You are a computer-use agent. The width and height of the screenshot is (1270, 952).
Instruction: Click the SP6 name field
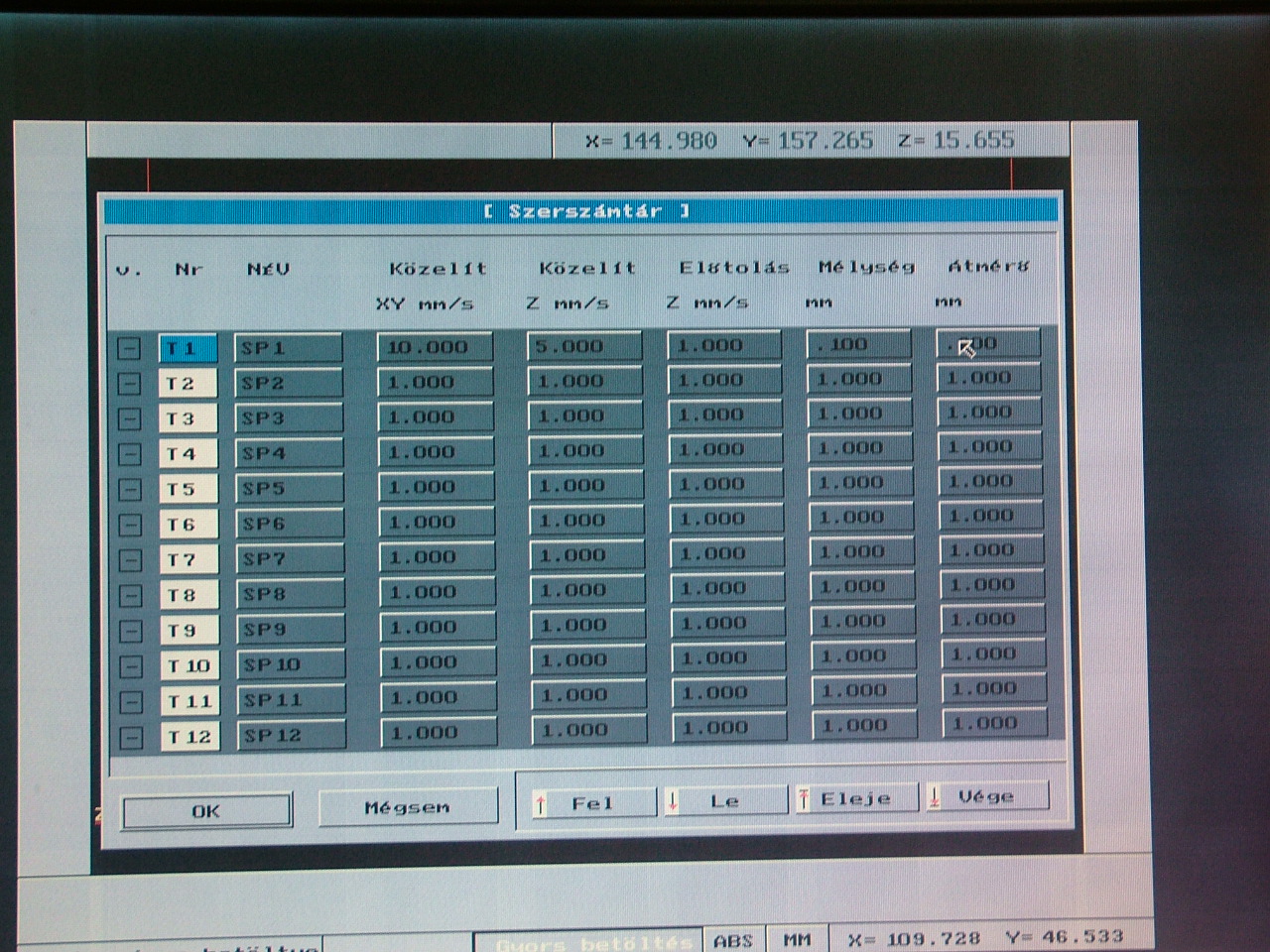(290, 524)
